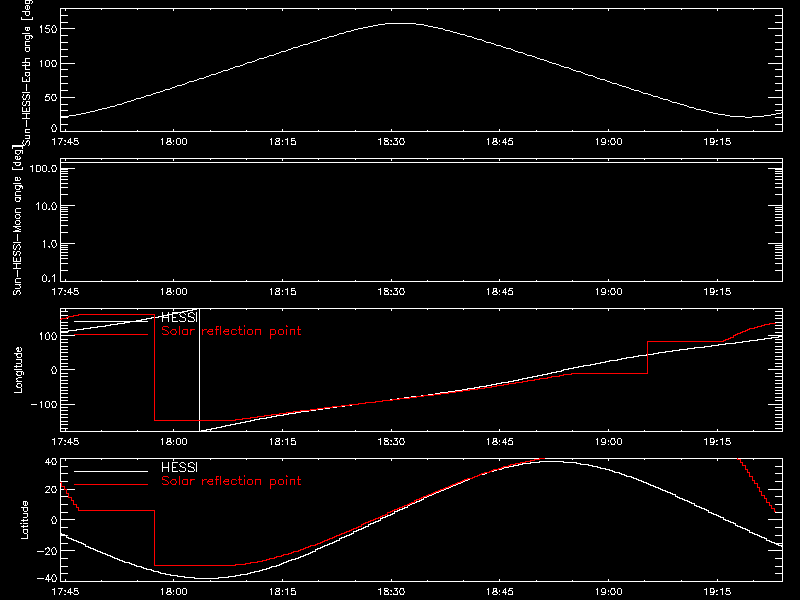Screen dimensions: 800x600
Task: Select the -40 tick label on Latitude plot
Action: point(47,578)
